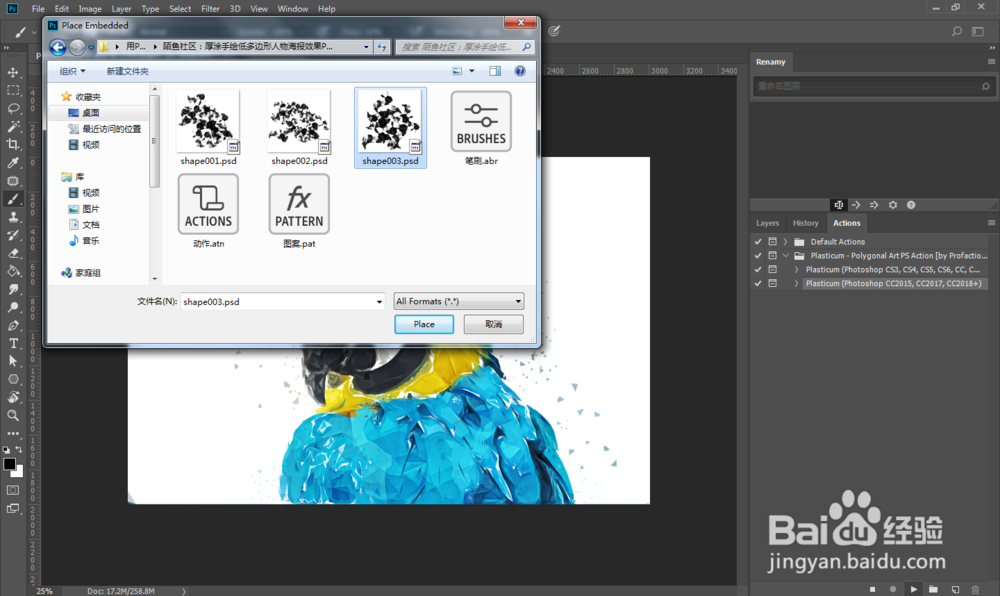Open the Layer menu
This screenshot has width=1000, height=596.
tap(121, 9)
